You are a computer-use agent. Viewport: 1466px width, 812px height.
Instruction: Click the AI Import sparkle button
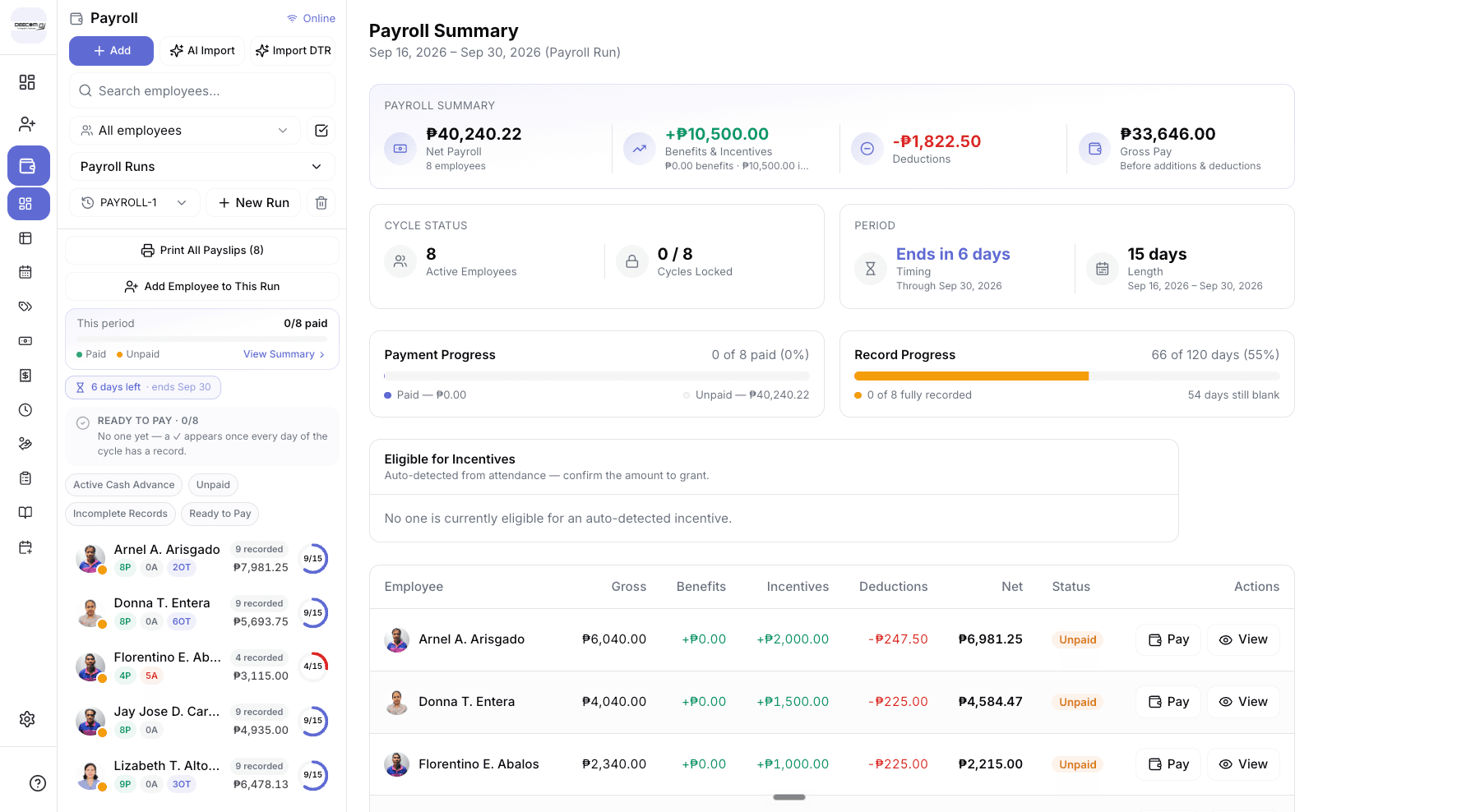pyautogui.click(x=202, y=51)
